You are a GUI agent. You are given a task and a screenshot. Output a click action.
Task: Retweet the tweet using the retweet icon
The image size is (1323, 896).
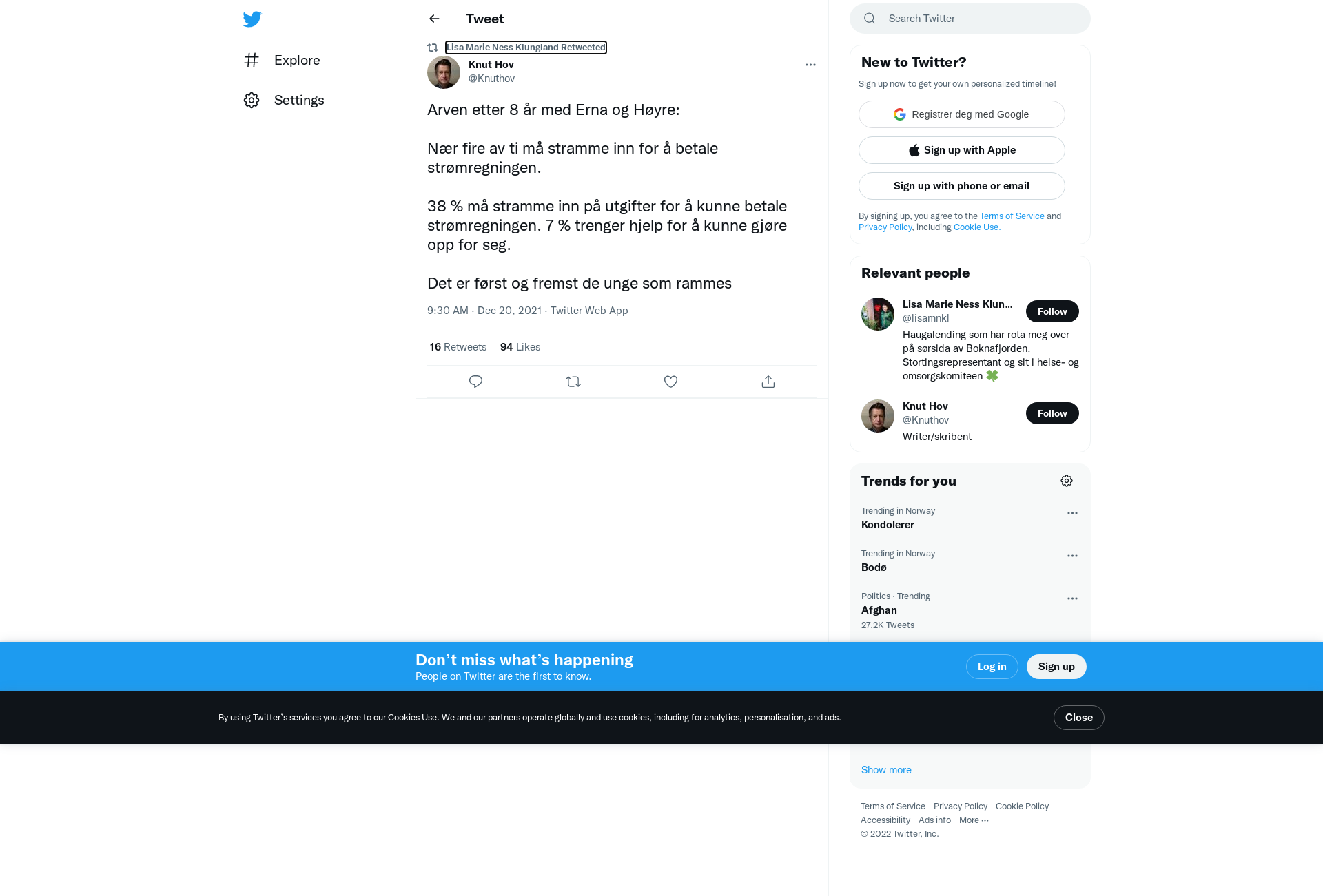point(573,382)
